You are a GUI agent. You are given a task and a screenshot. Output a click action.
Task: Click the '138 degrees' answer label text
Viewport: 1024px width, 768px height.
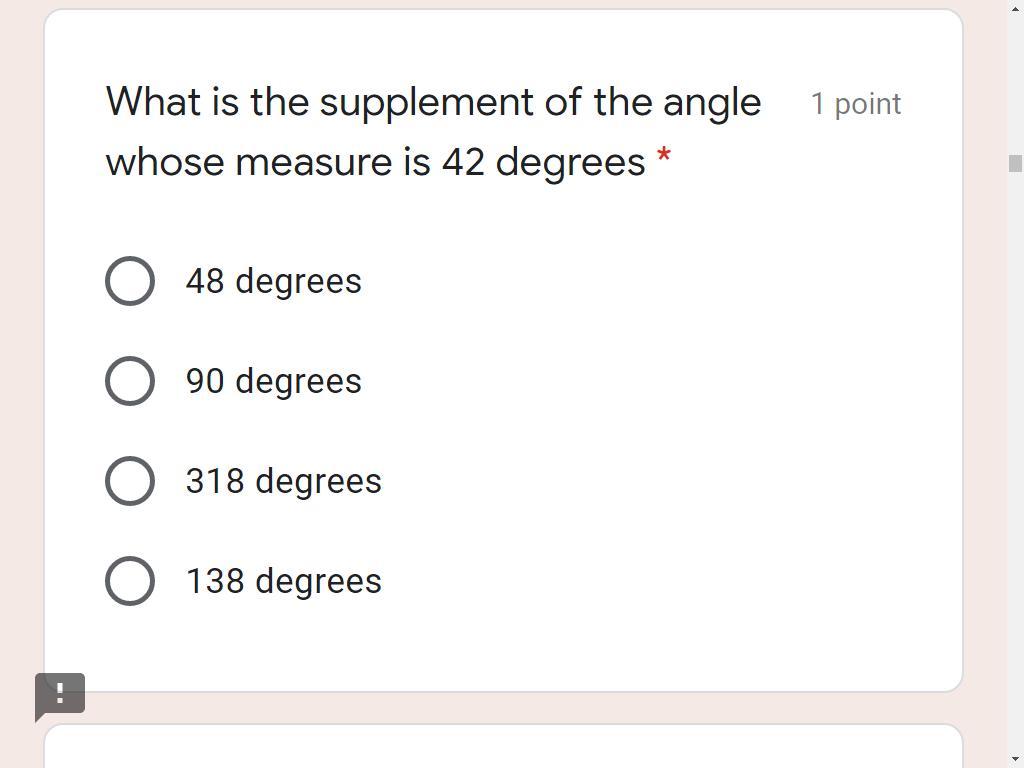coord(283,581)
